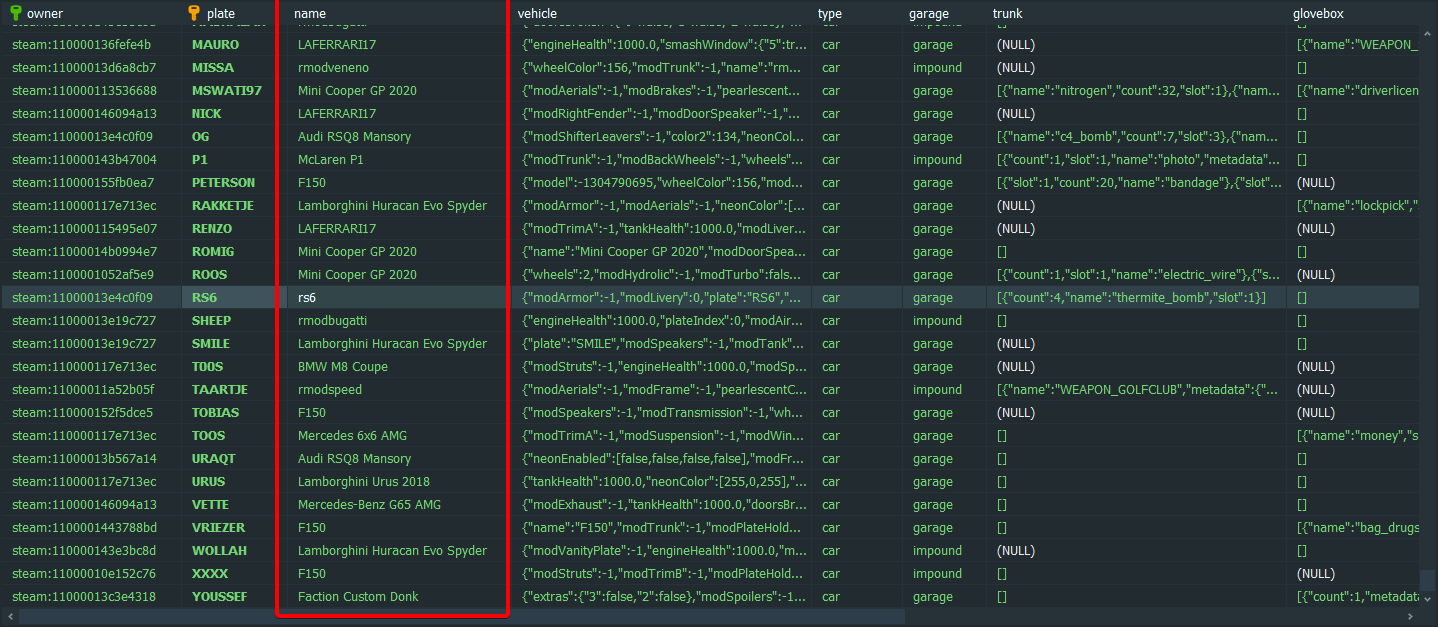Select the YOUSSEF plate cell
1438x627 pixels.
[x=220, y=597]
